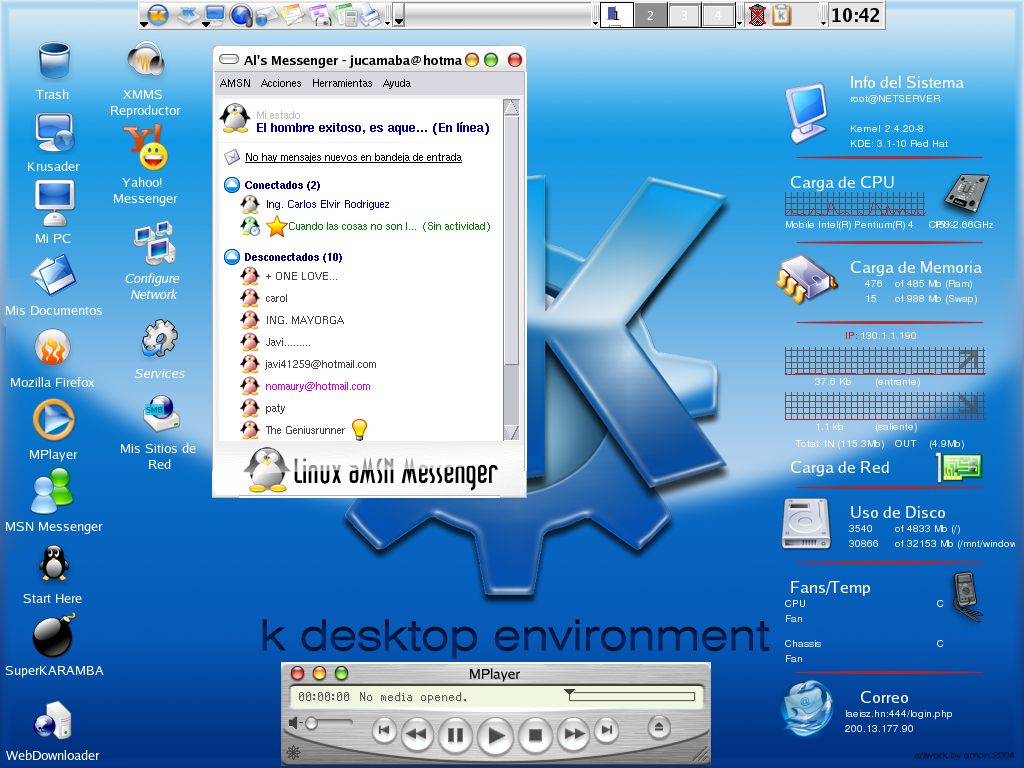Open the Configure Network desktop icon
This screenshot has height=768, width=1024.
click(153, 242)
